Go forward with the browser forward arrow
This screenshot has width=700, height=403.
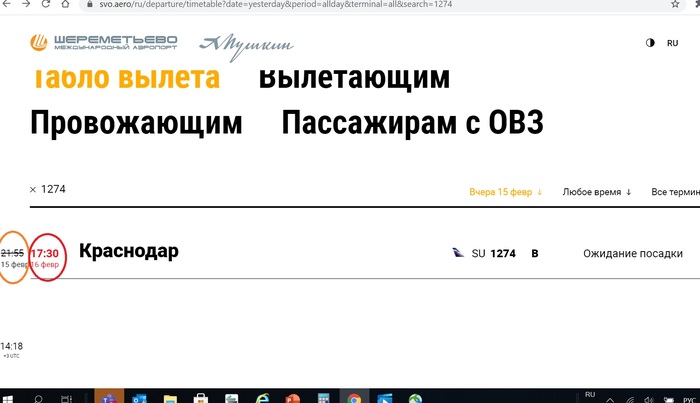(26, 4)
